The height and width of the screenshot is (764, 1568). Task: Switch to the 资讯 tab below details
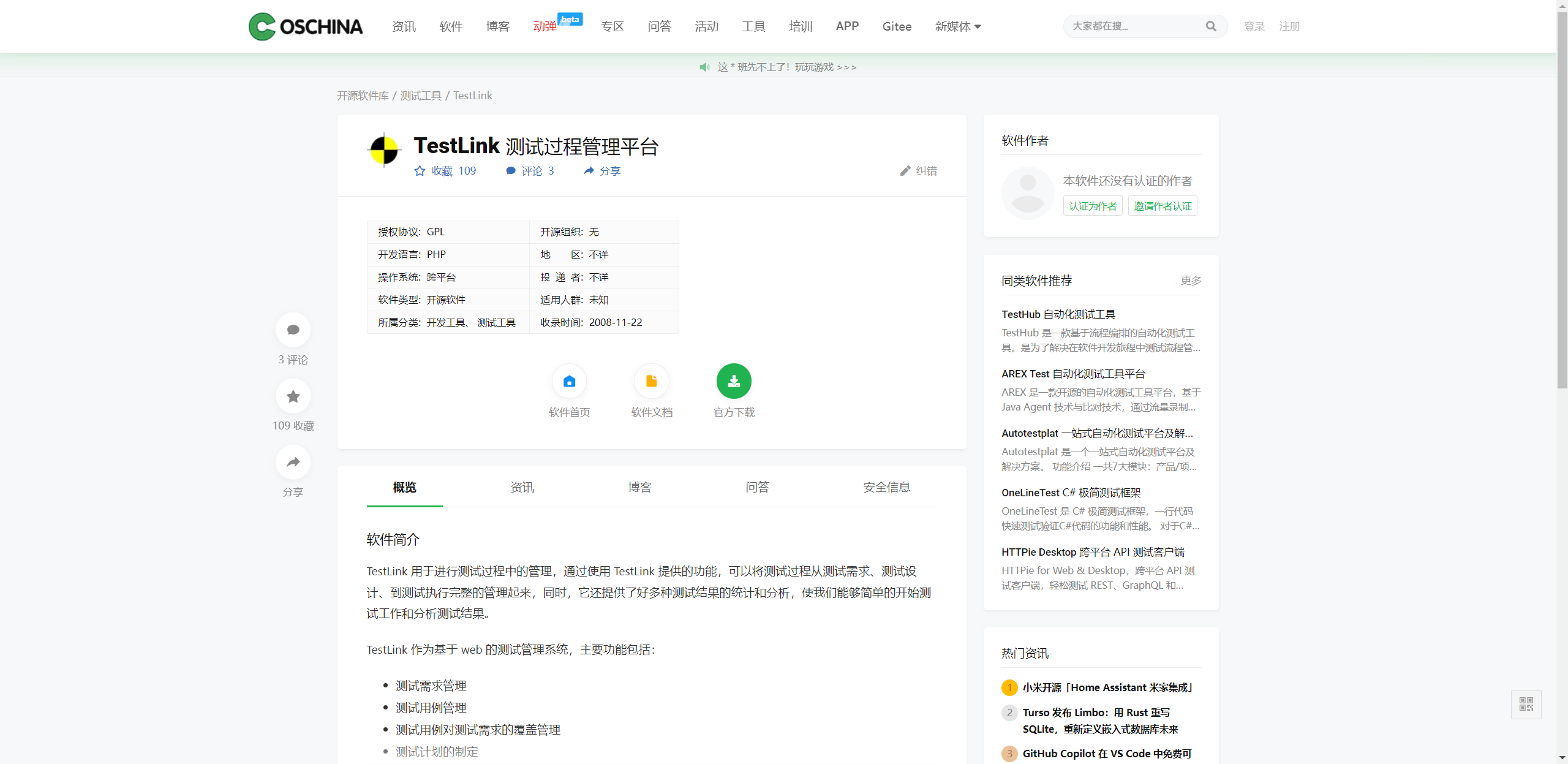(x=522, y=487)
